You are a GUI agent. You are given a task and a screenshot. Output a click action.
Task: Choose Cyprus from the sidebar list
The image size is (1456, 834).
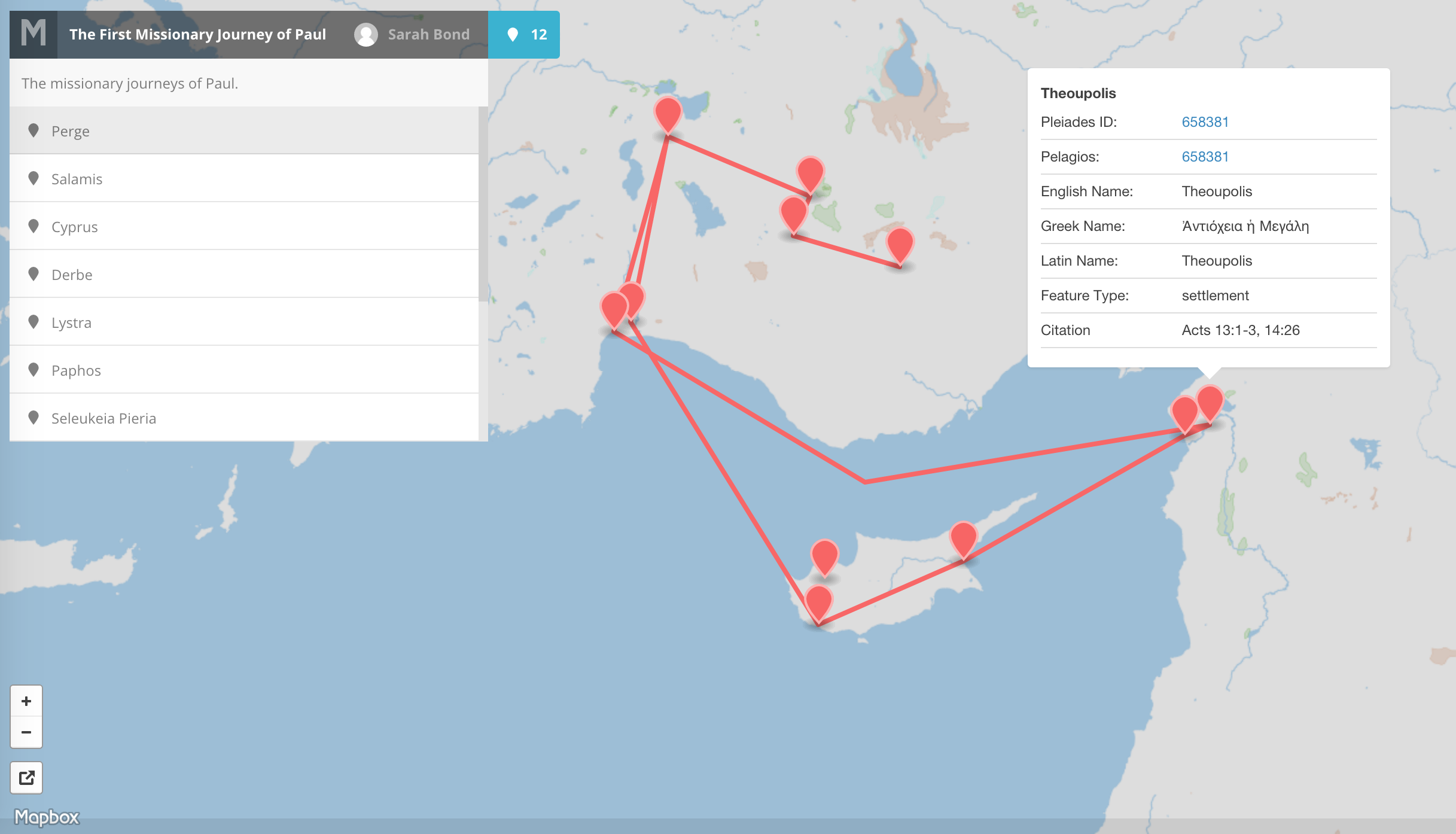(74, 227)
